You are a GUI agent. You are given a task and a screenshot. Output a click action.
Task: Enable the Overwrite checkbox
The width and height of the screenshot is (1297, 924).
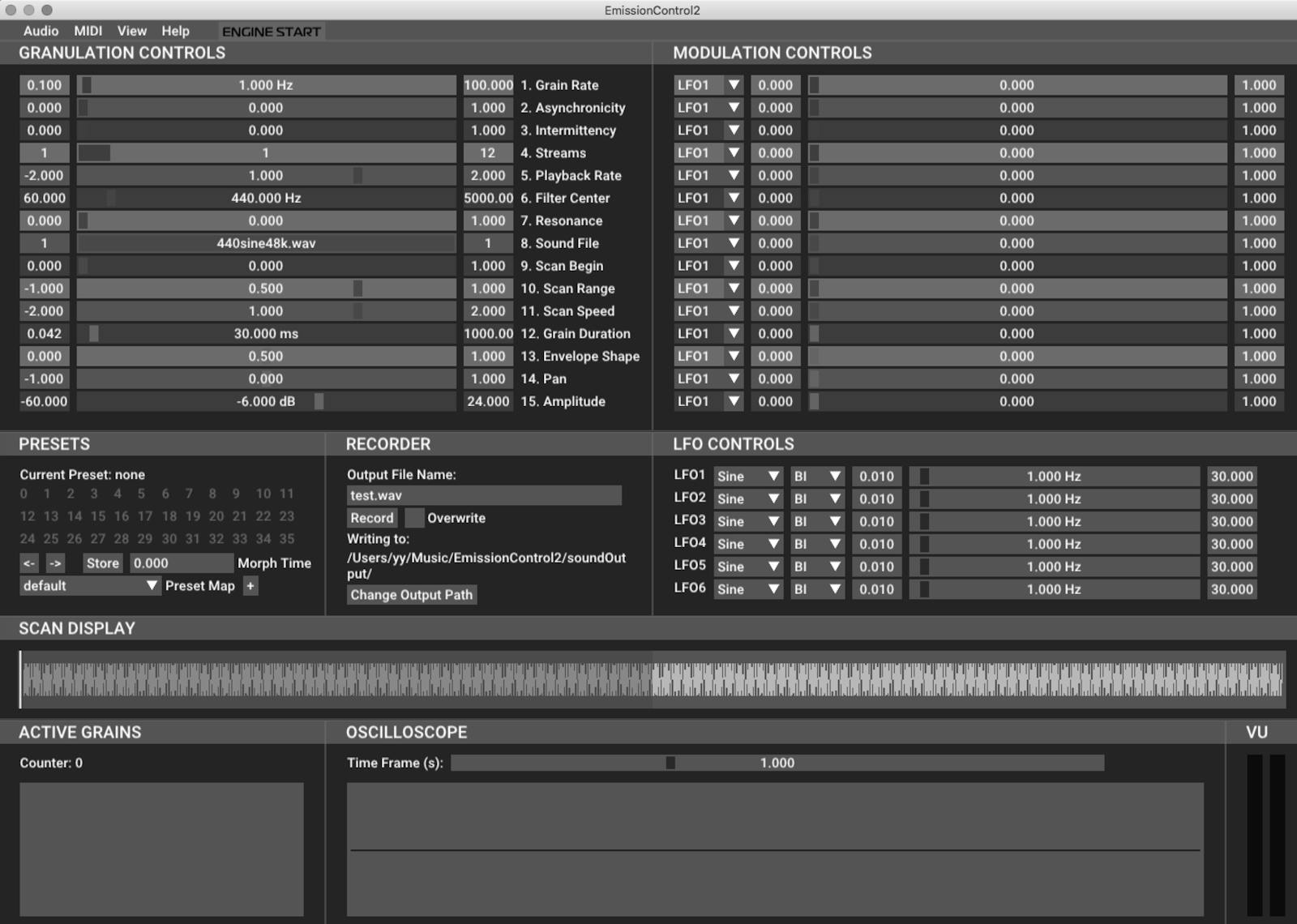(414, 518)
